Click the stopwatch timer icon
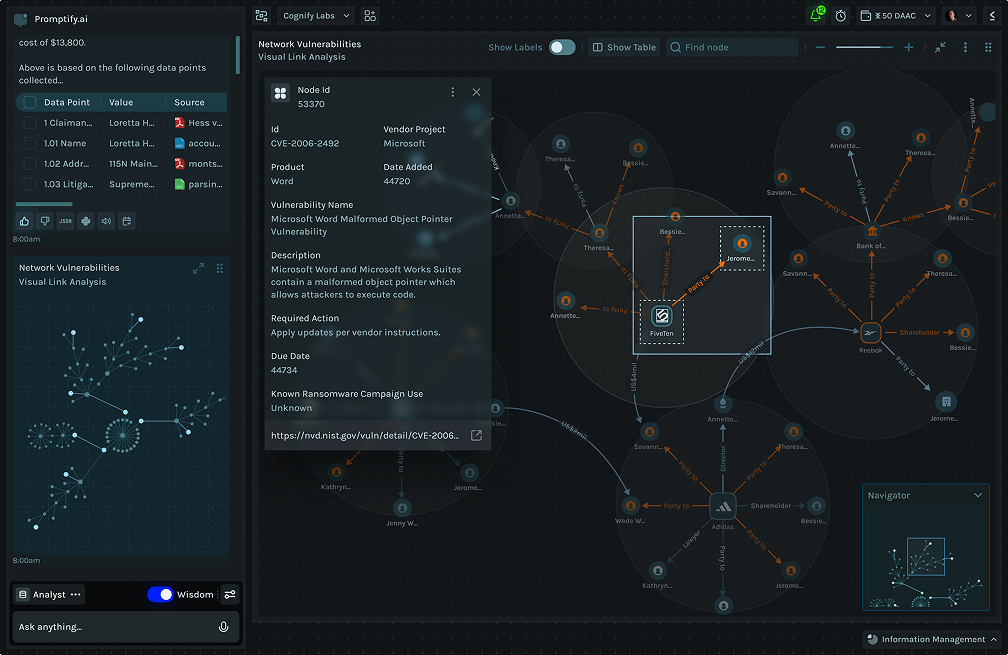Screen dimensions: 1008x655 coord(841,16)
